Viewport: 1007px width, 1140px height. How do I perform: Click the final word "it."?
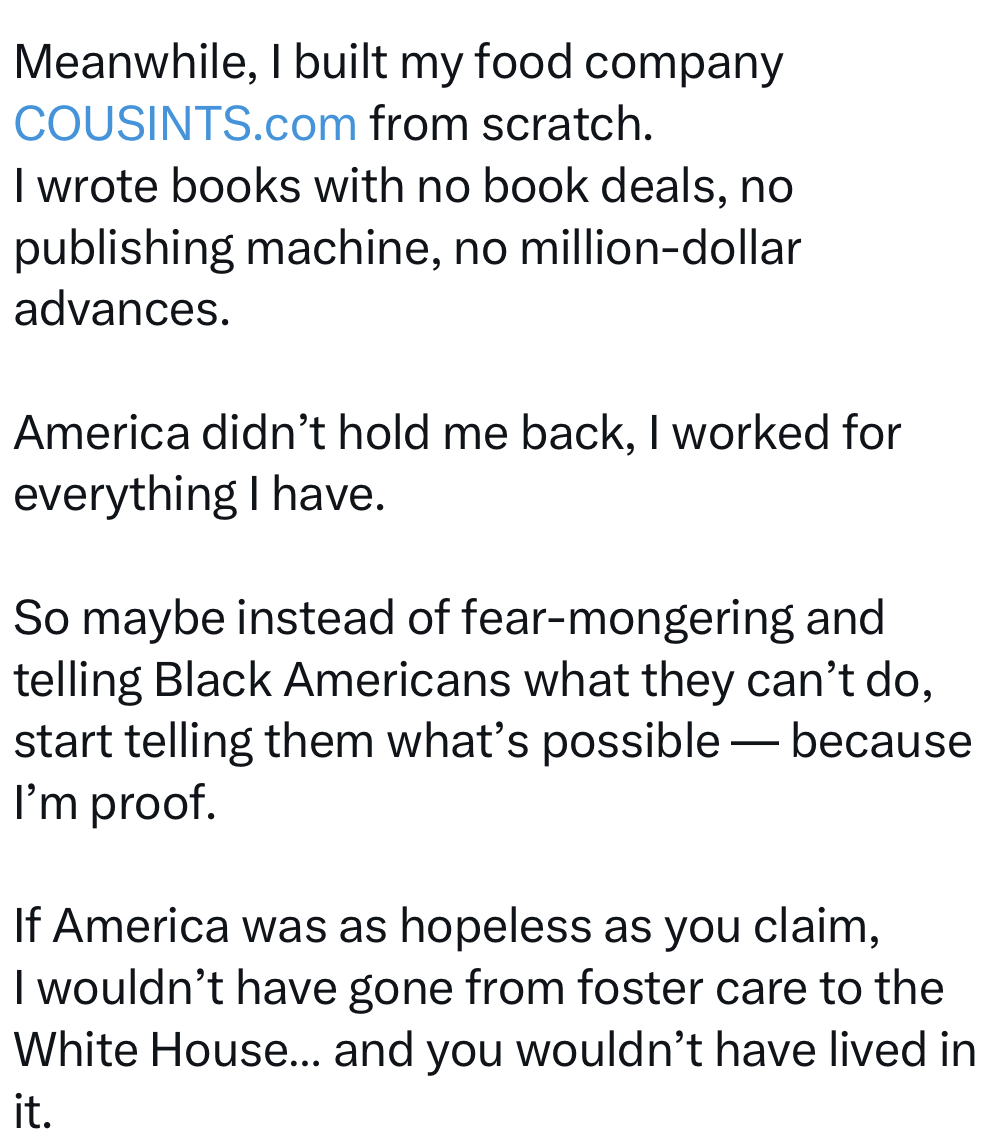tap(32, 1112)
